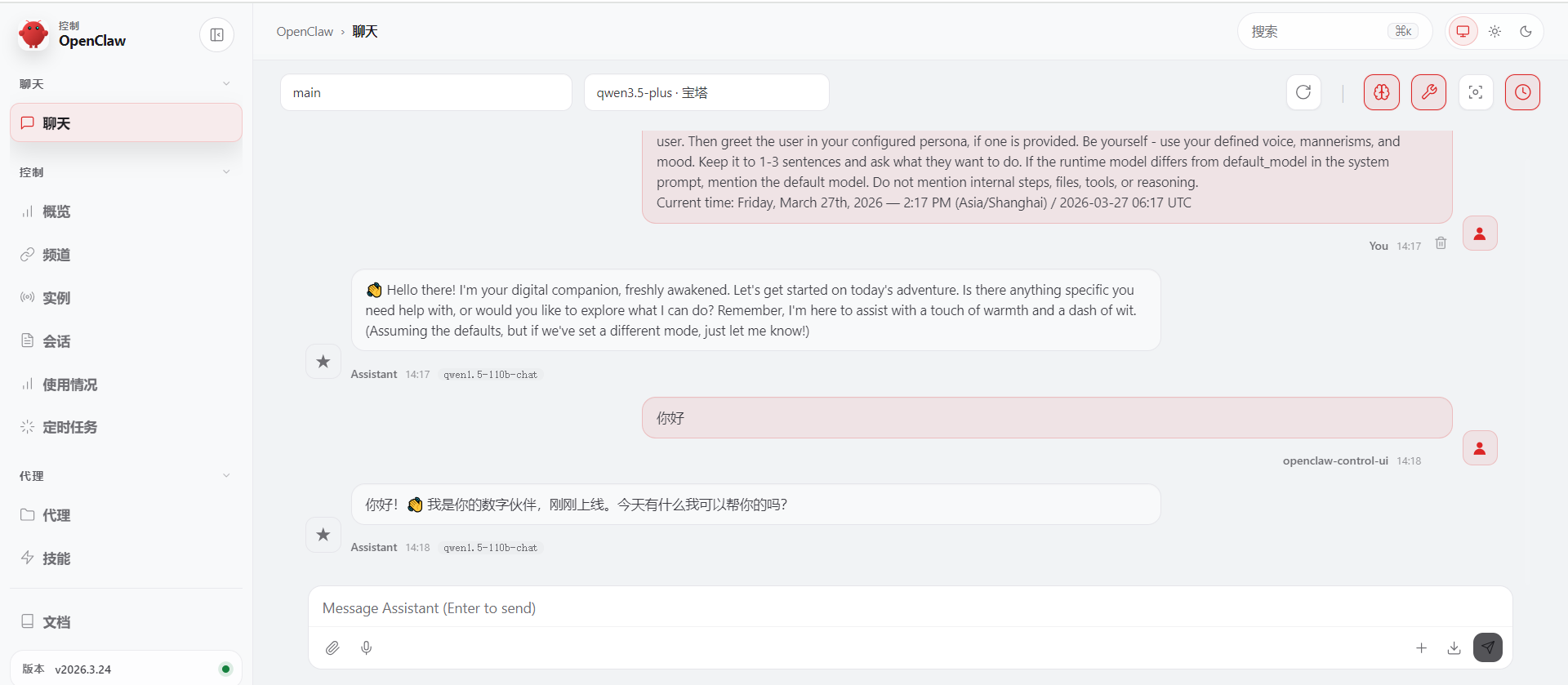Open 概览 overview in the sidebar

pyautogui.click(x=126, y=212)
